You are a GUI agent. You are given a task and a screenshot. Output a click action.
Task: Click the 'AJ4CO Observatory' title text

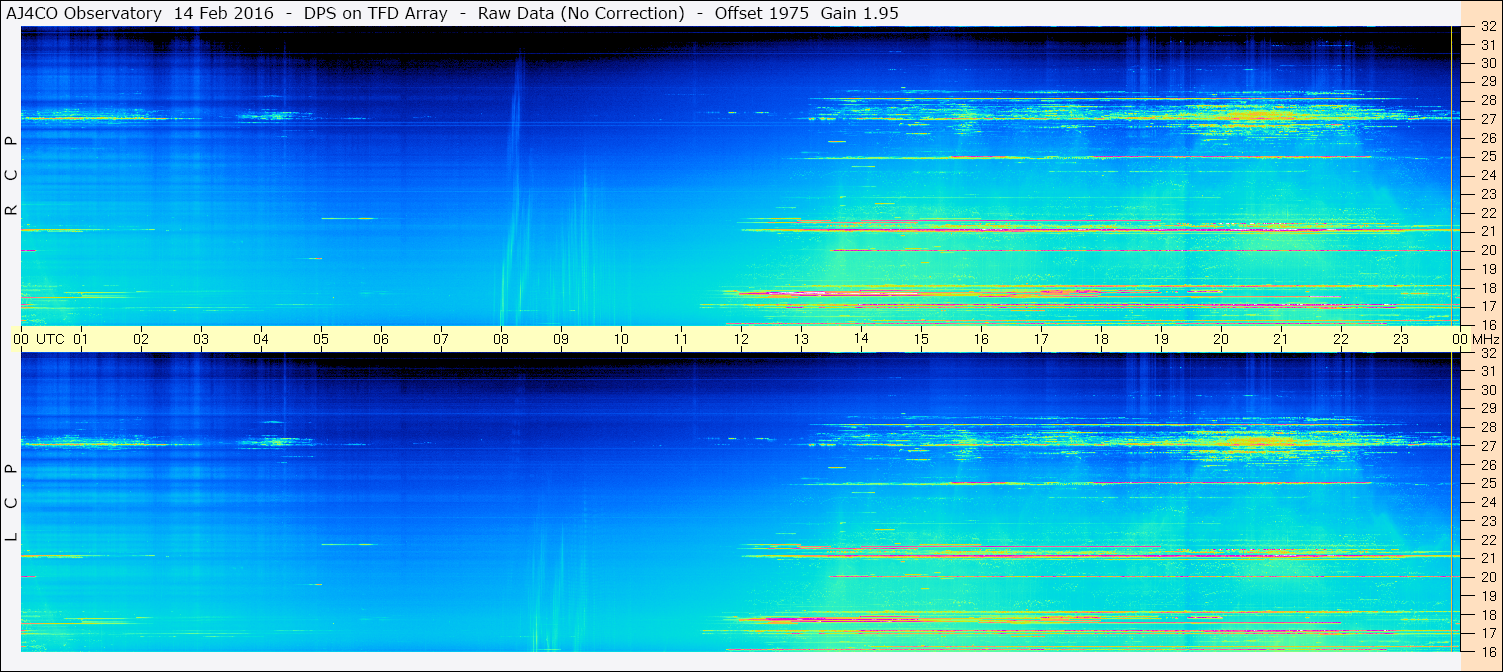tap(83, 13)
